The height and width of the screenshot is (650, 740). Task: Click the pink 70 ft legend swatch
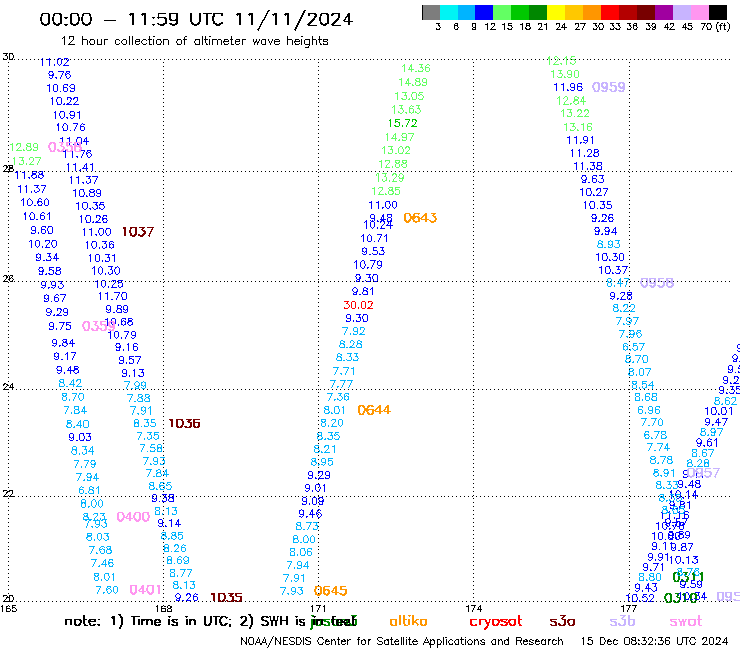(700, 12)
